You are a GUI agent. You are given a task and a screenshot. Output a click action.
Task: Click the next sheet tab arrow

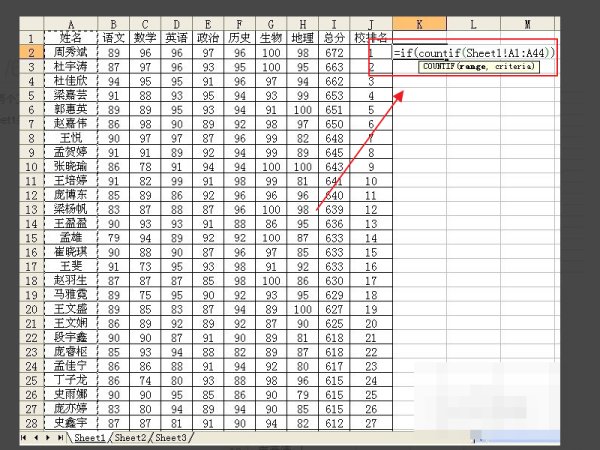tap(48, 437)
